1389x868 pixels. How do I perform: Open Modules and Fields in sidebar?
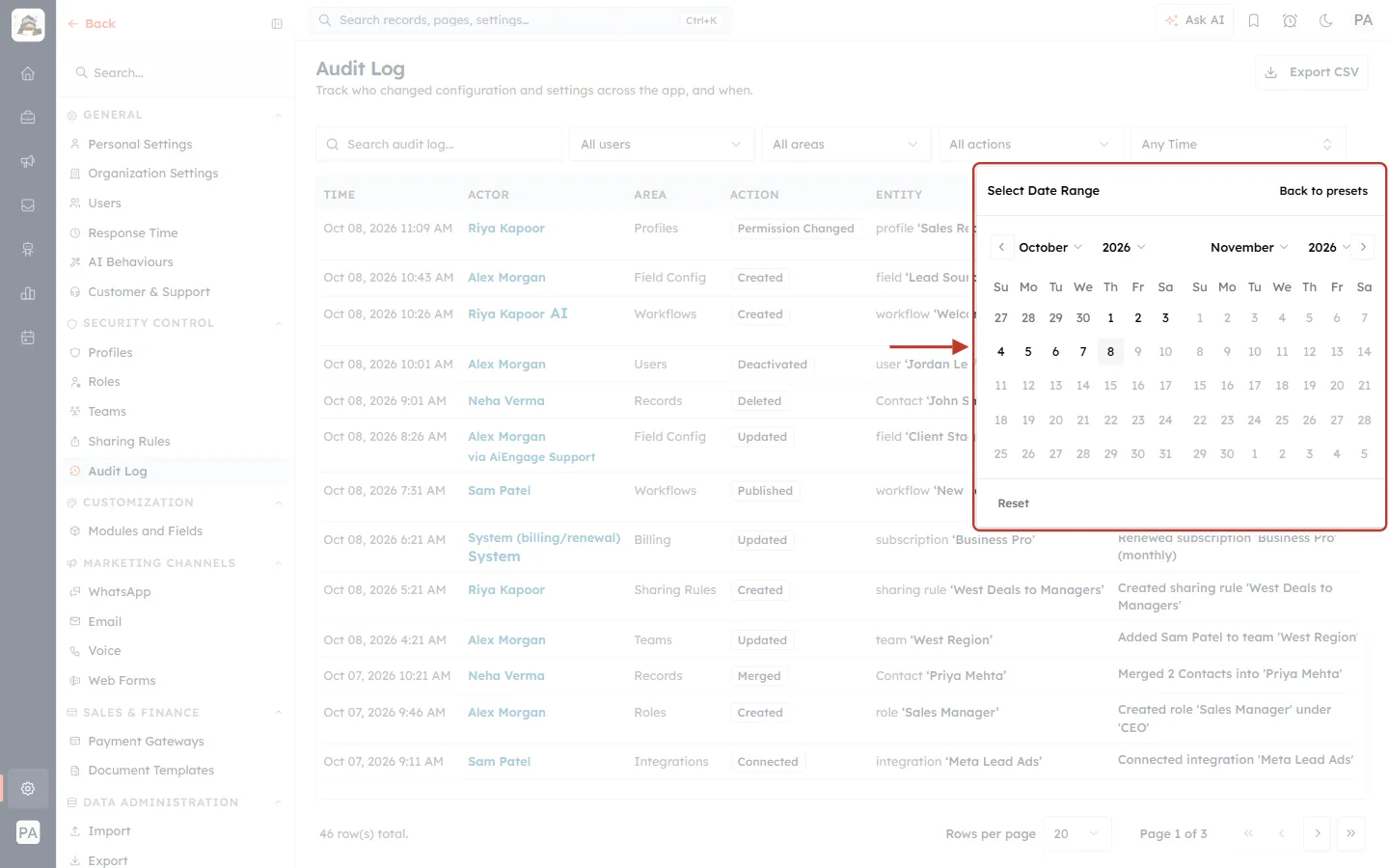pyautogui.click(x=145, y=531)
